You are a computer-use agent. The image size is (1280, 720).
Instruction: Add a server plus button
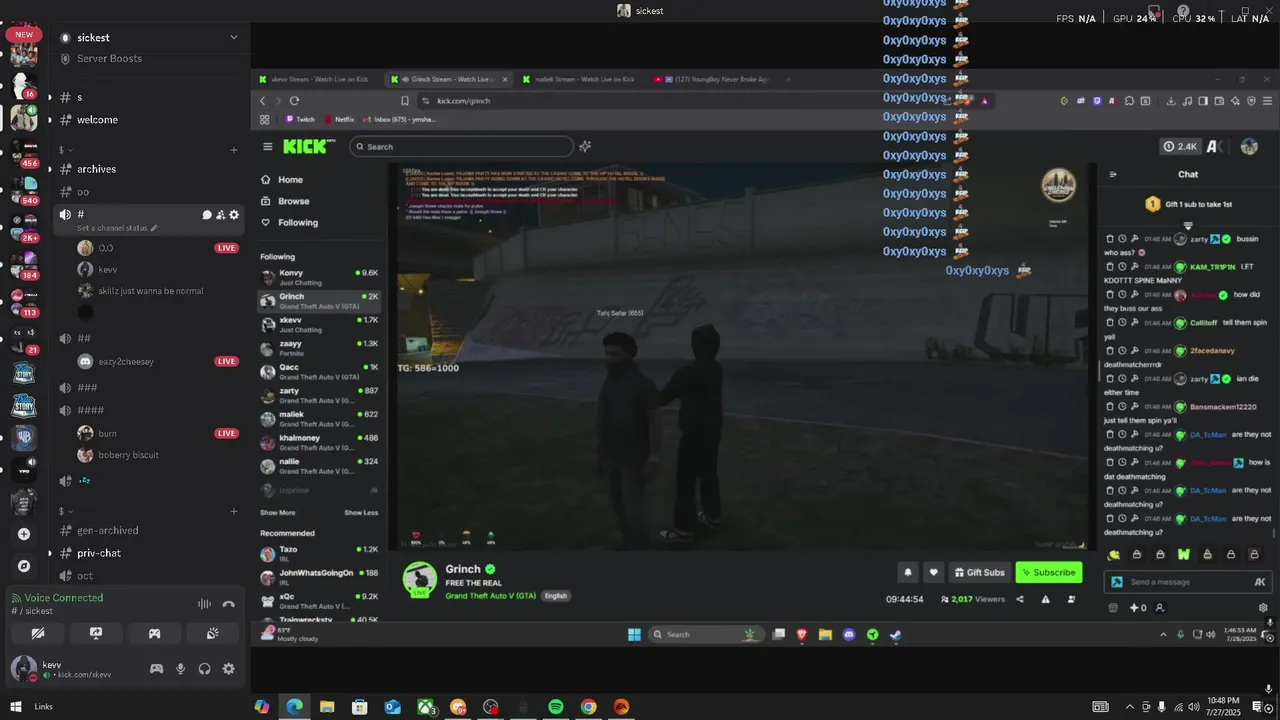(24, 534)
